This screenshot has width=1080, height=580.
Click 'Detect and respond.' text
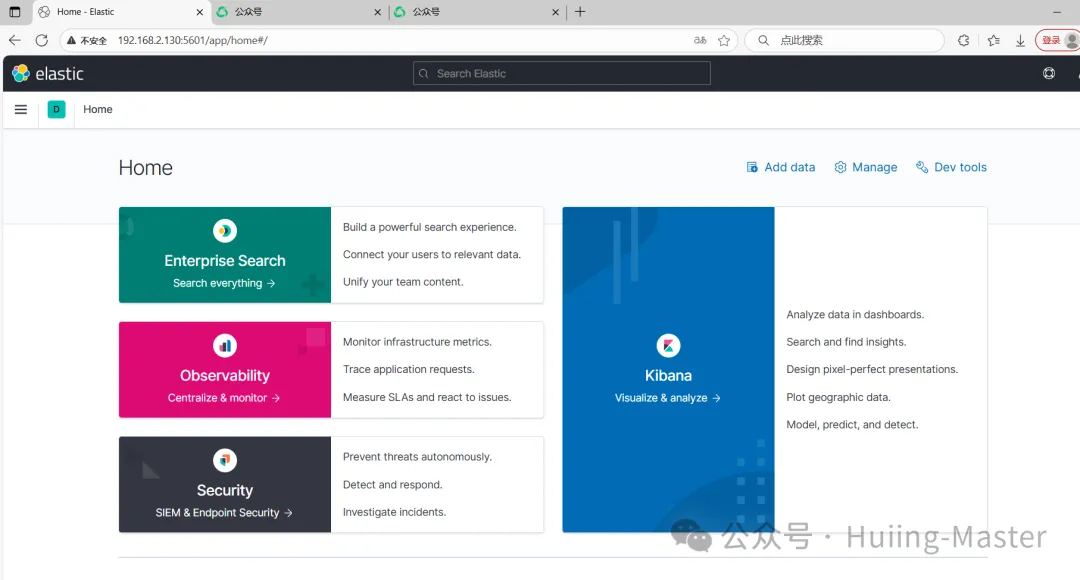393,485
